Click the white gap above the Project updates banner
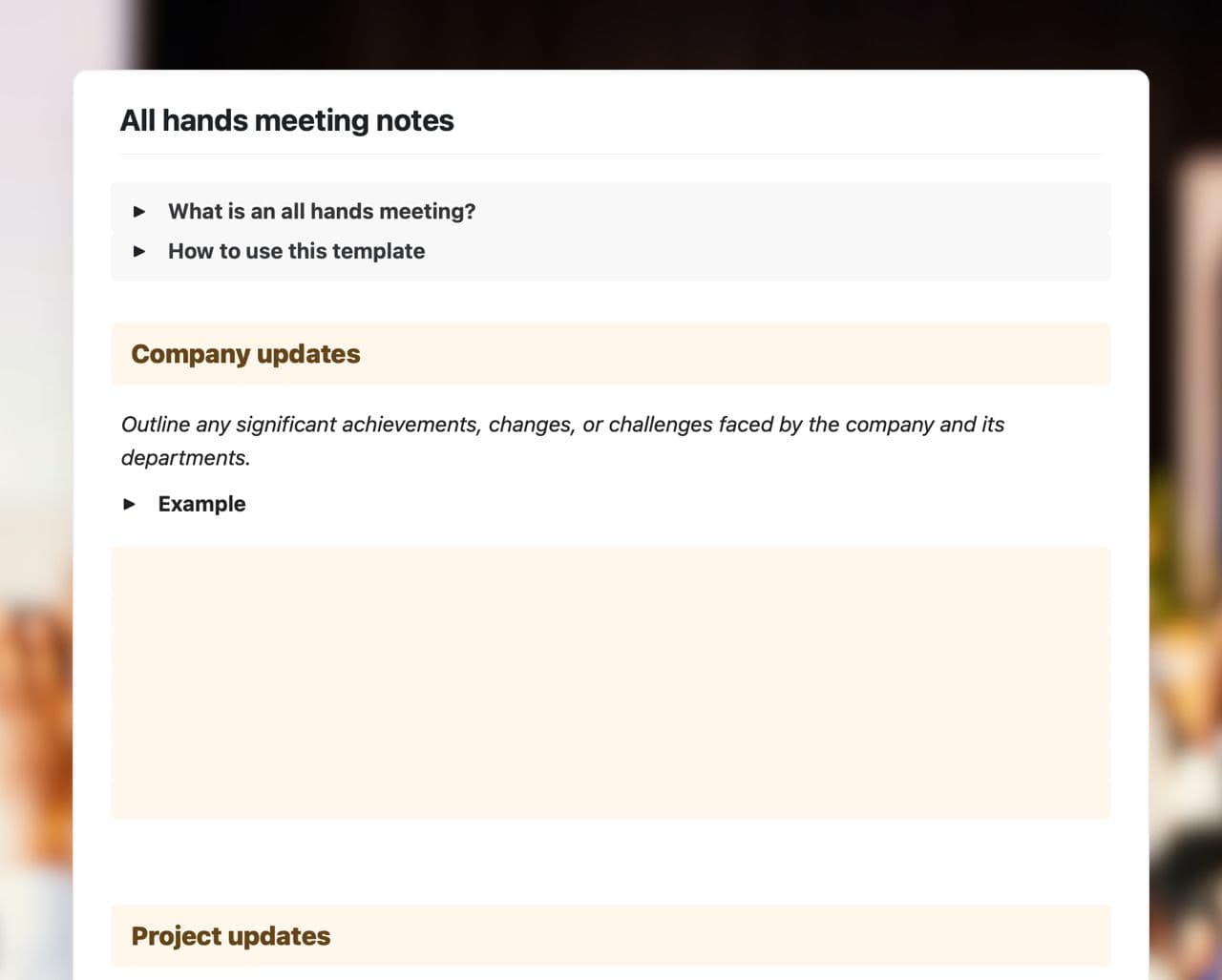Viewport: 1222px width, 980px height. point(611,862)
